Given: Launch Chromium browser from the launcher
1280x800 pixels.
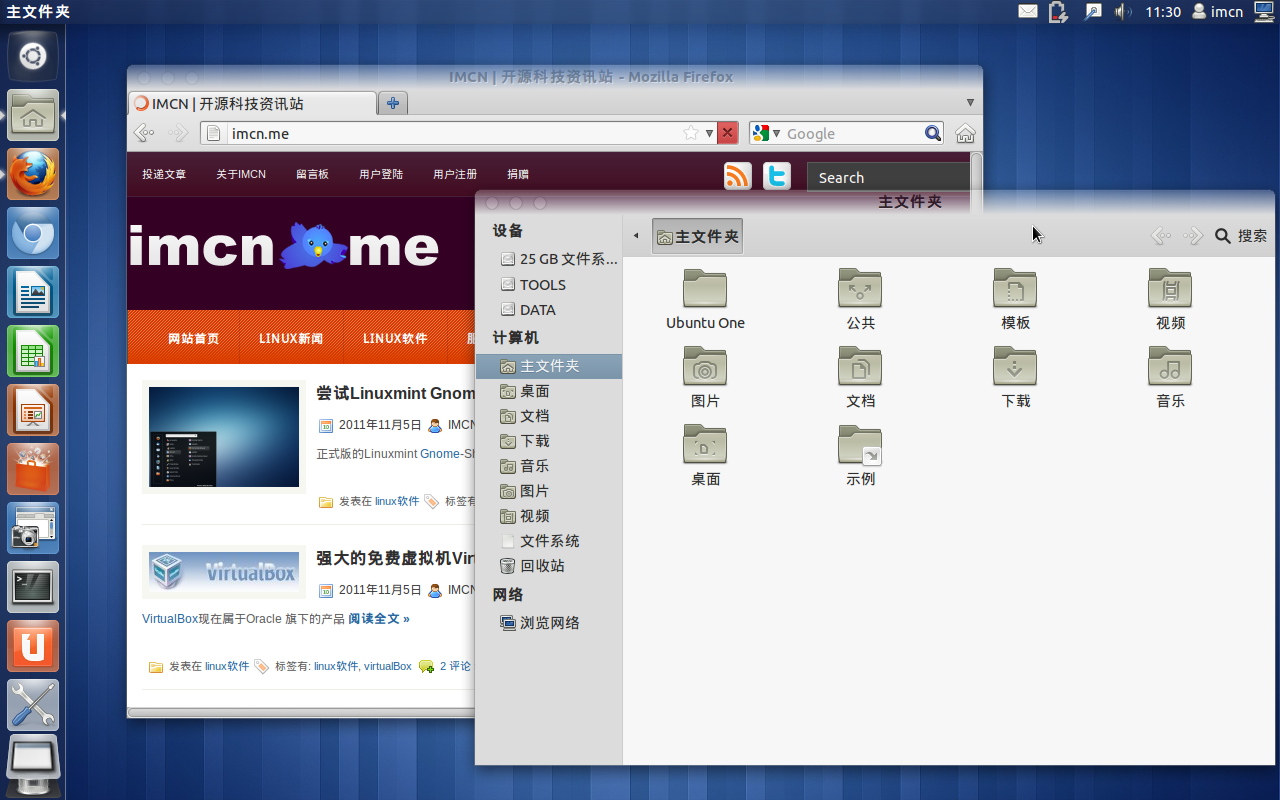Looking at the screenshot, I should tap(33, 233).
